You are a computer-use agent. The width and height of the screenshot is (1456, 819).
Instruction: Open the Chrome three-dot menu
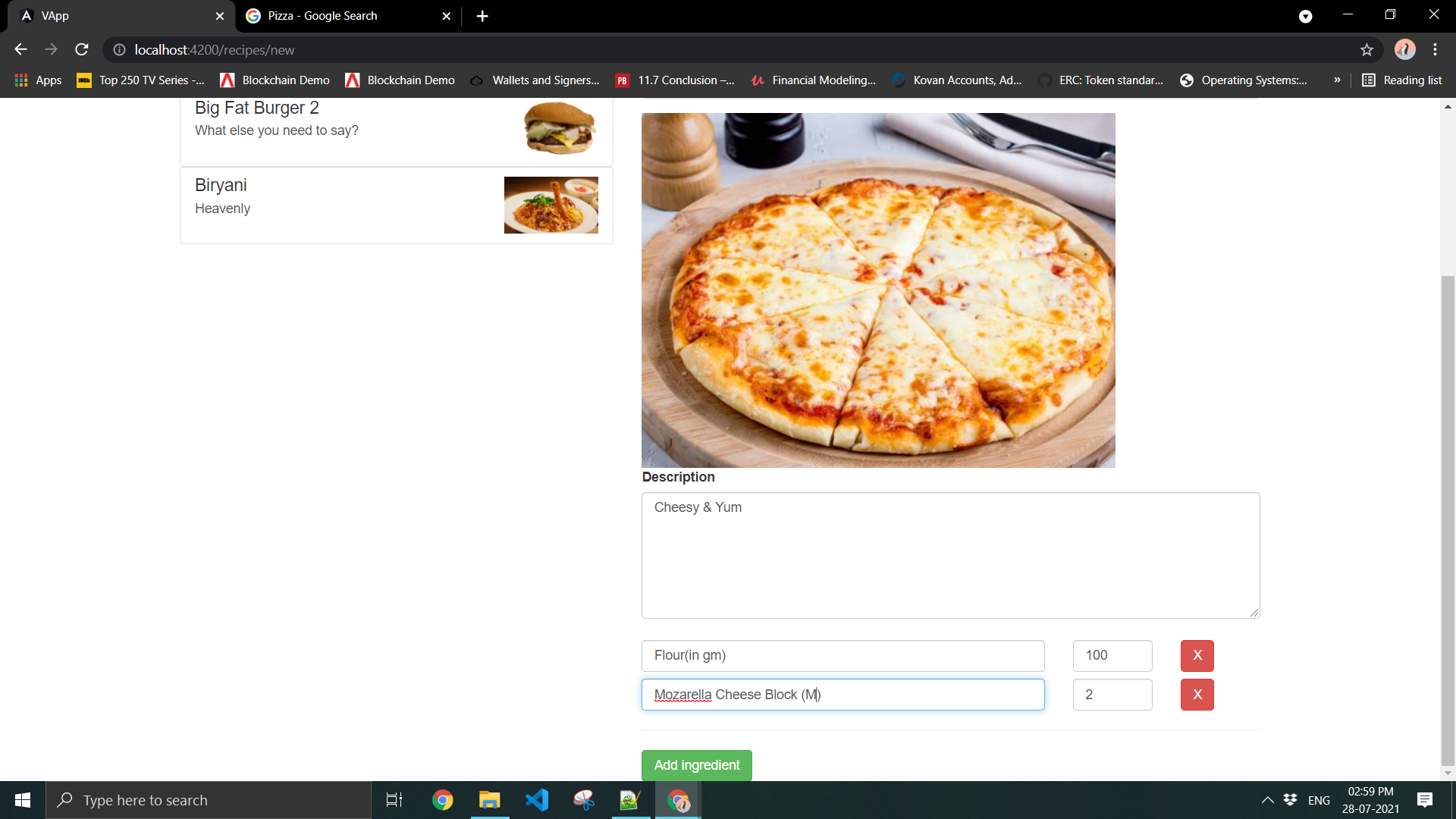pyautogui.click(x=1435, y=49)
